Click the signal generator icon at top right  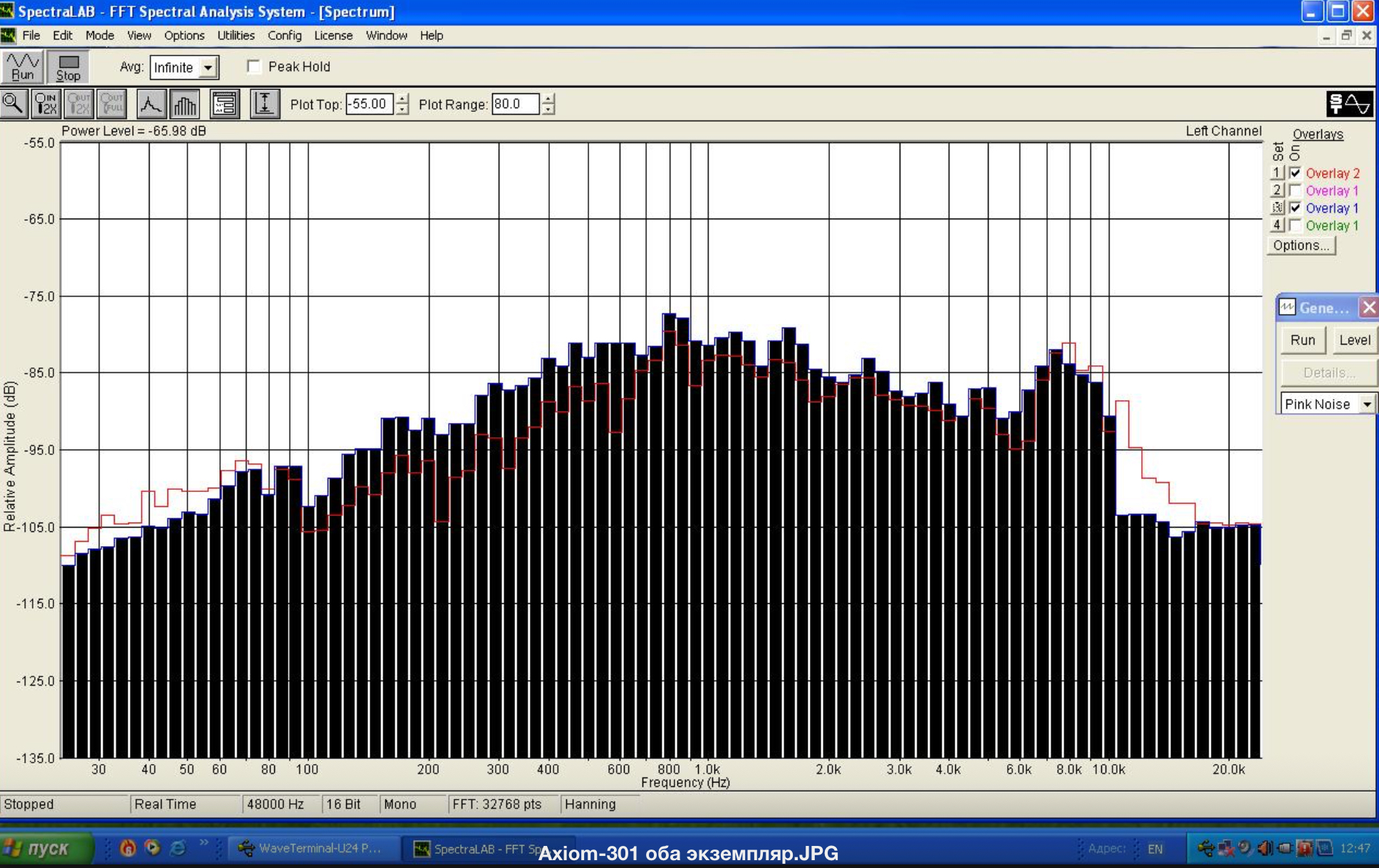(1349, 104)
